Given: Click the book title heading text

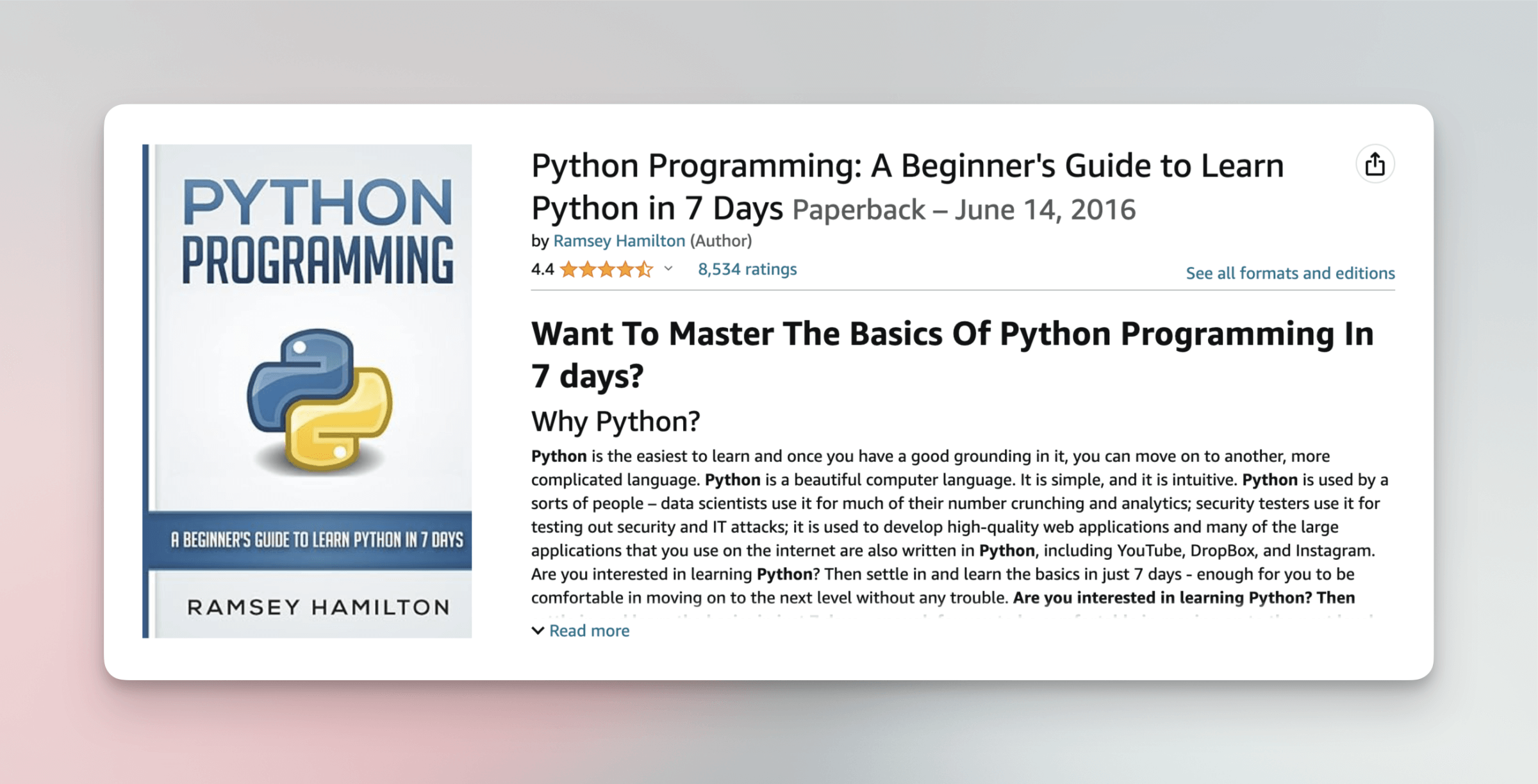Looking at the screenshot, I should (907, 167).
